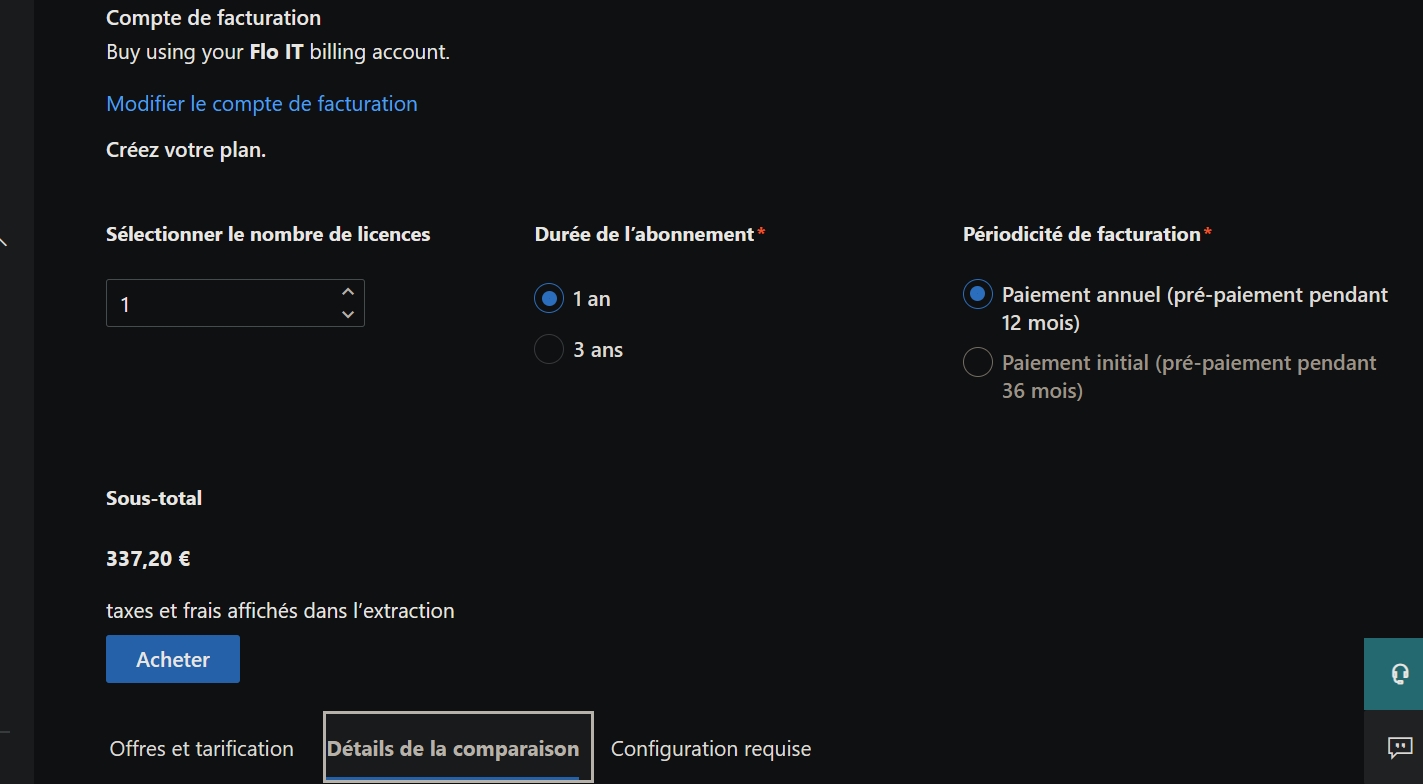The height and width of the screenshot is (784, 1423).
Task: Increase licence count with up arrow
Action: [347, 292]
